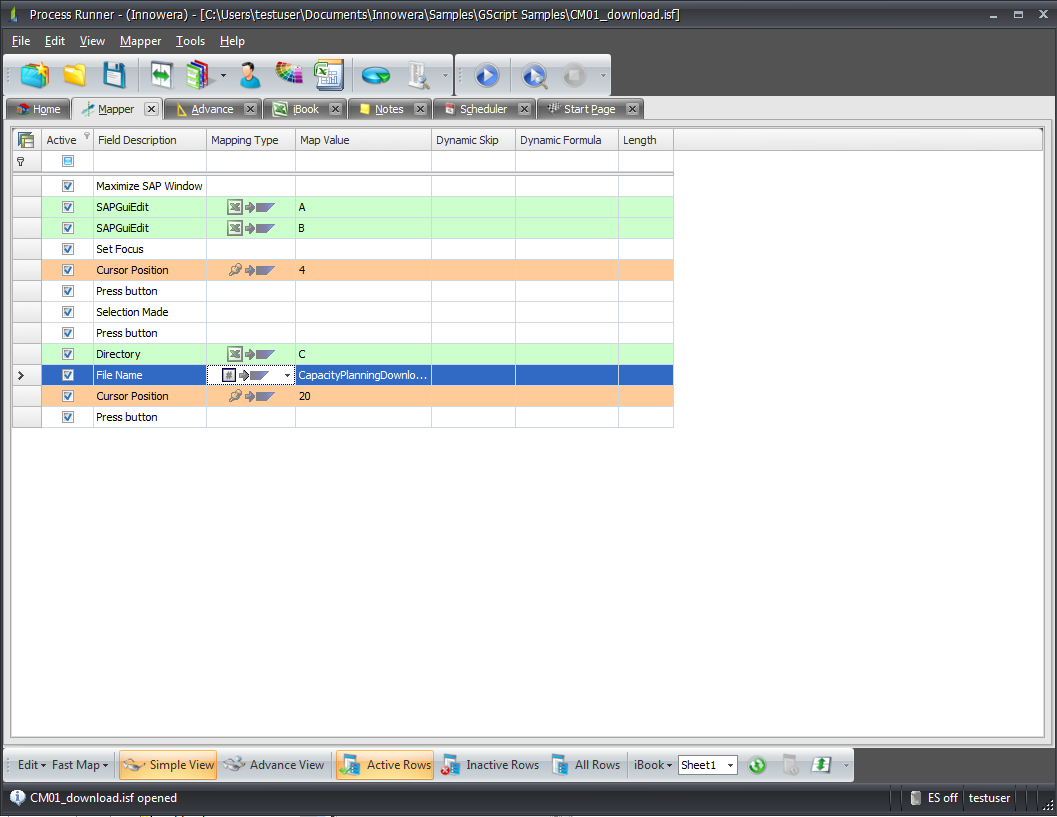Click the save (floppy disk) toolbar icon
Image resolution: width=1057 pixels, height=817 pixels.
(114, 75)
